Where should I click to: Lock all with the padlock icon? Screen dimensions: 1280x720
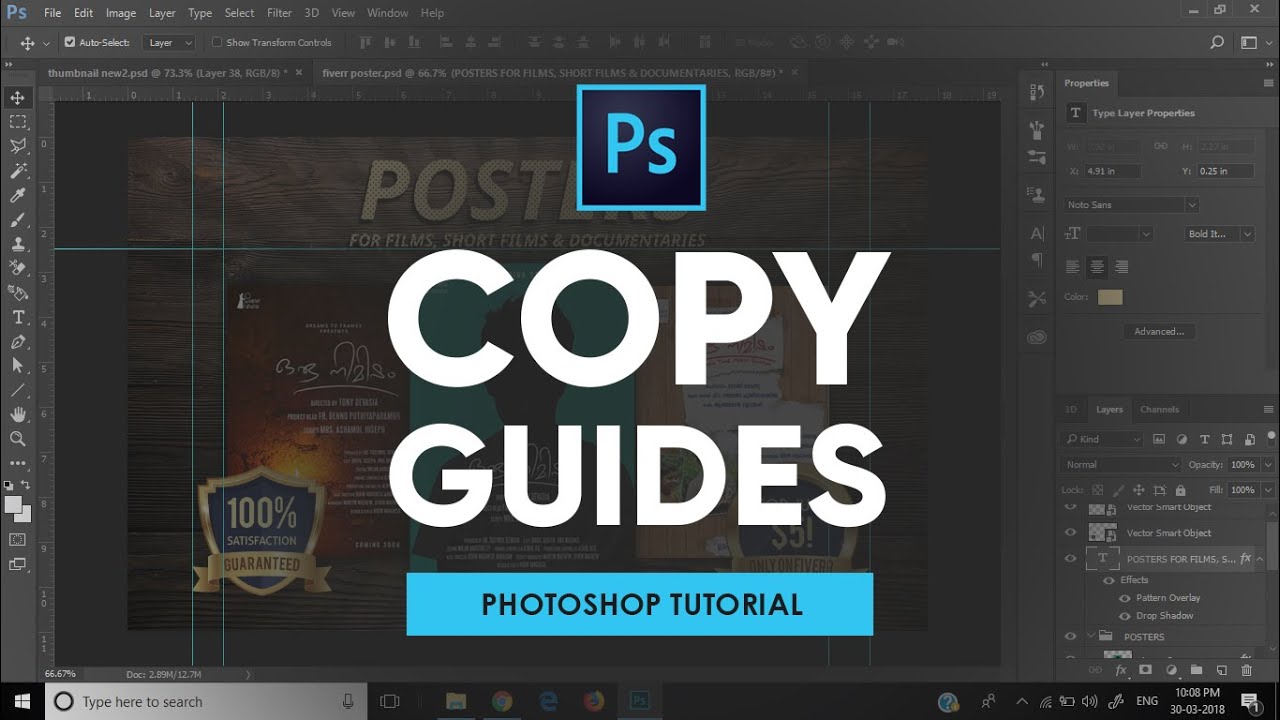click(x=1181, y=490)
